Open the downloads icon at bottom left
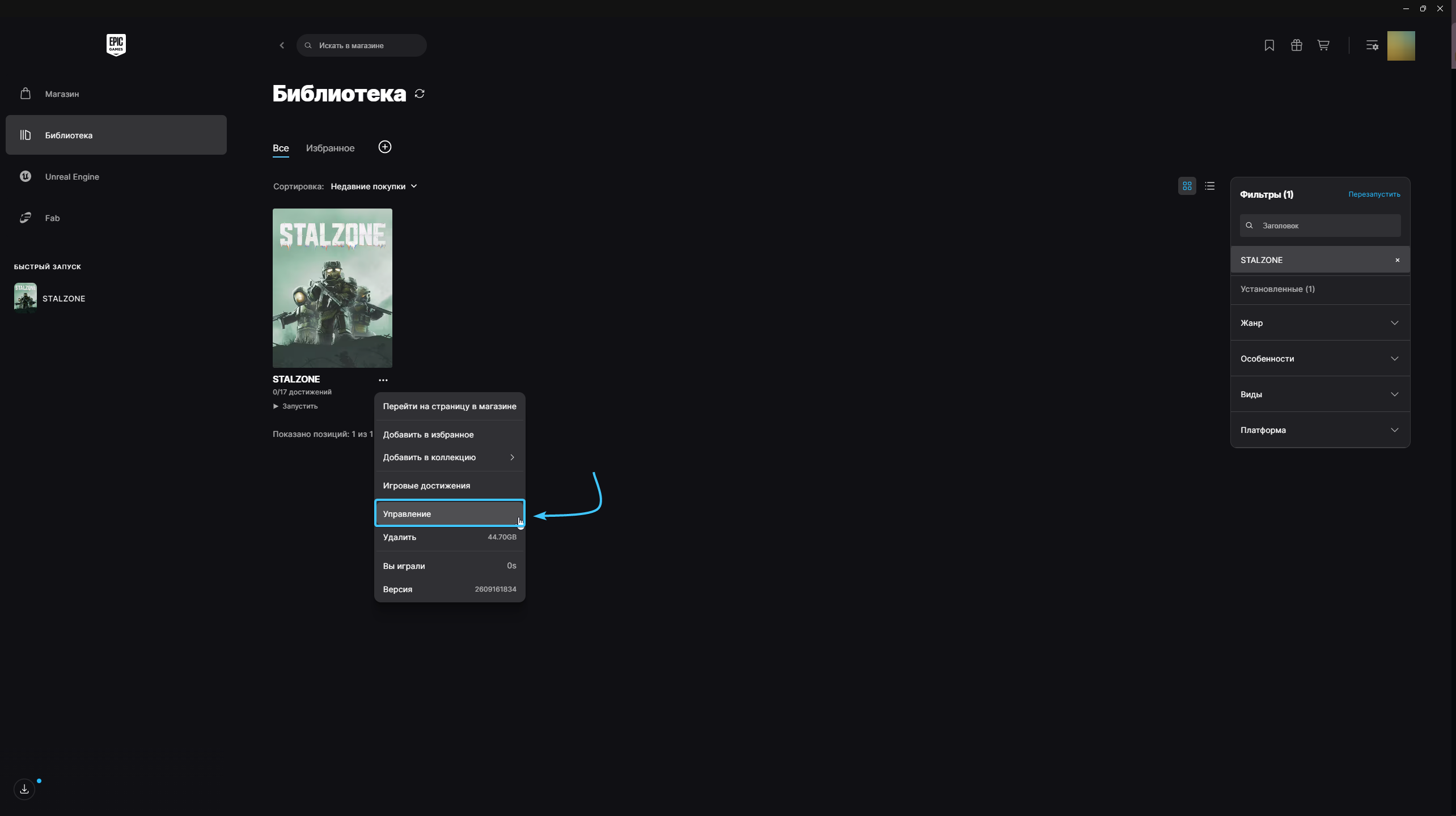Screen dimensions: 1456x816 click(24, 789)
